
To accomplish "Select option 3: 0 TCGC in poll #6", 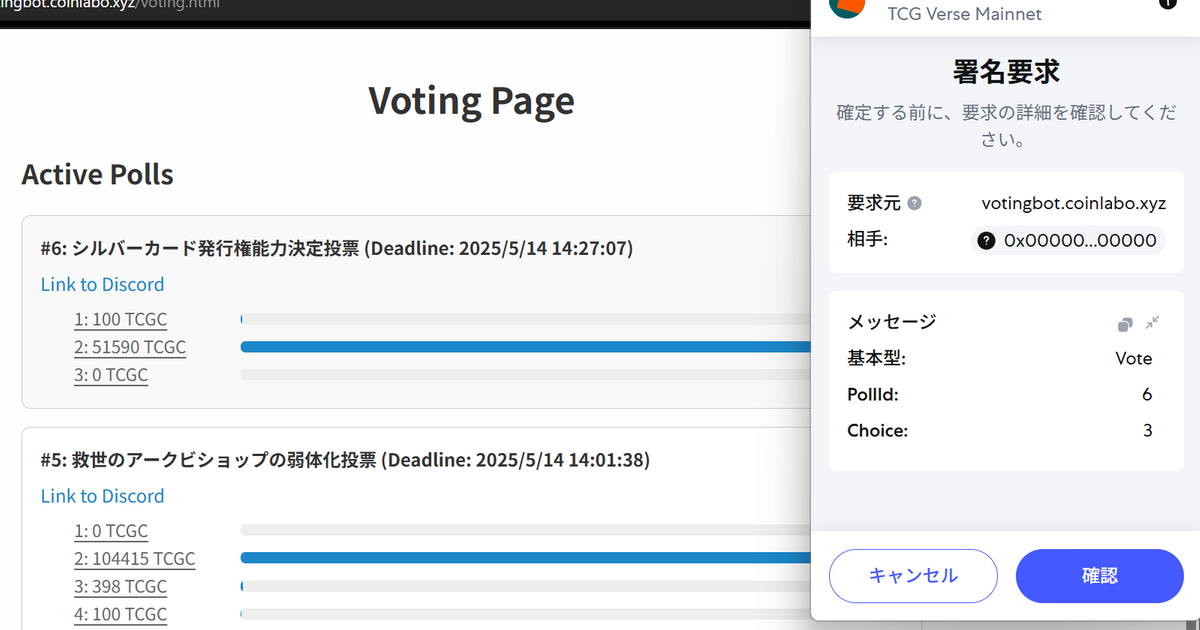I will pyautogui.click(x=110, y=374).
